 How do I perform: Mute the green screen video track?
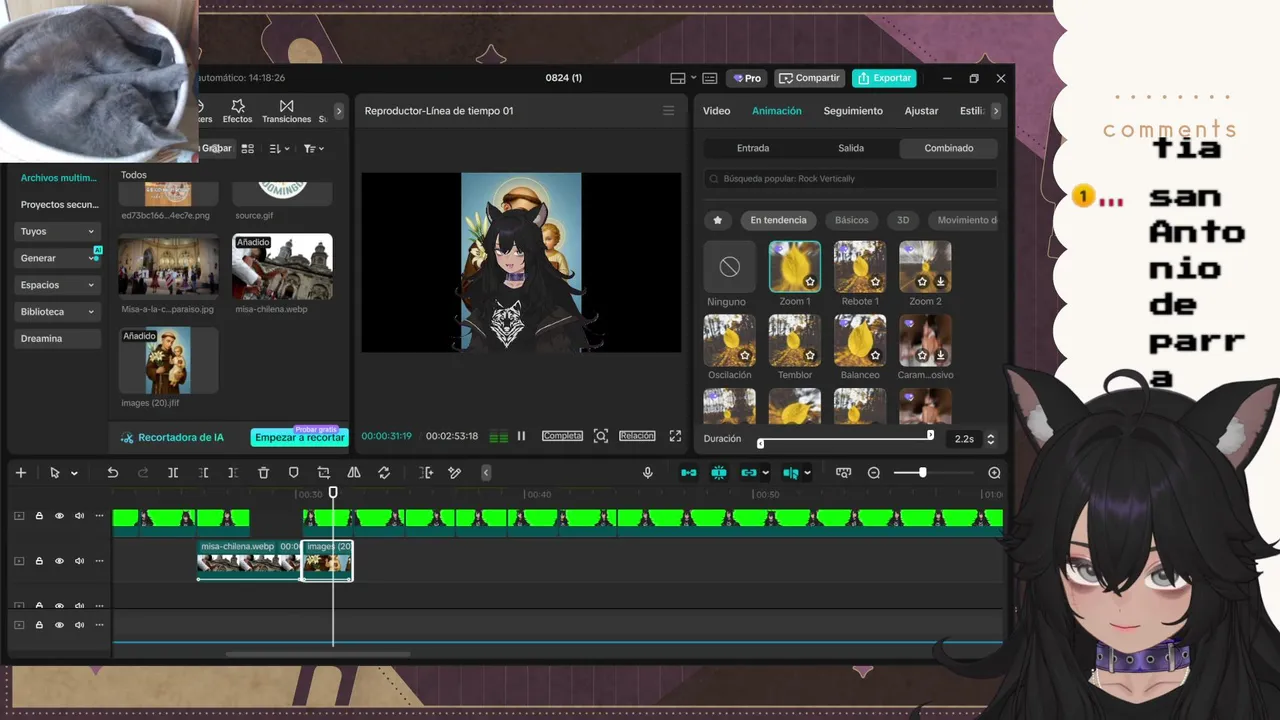(79, 516)
